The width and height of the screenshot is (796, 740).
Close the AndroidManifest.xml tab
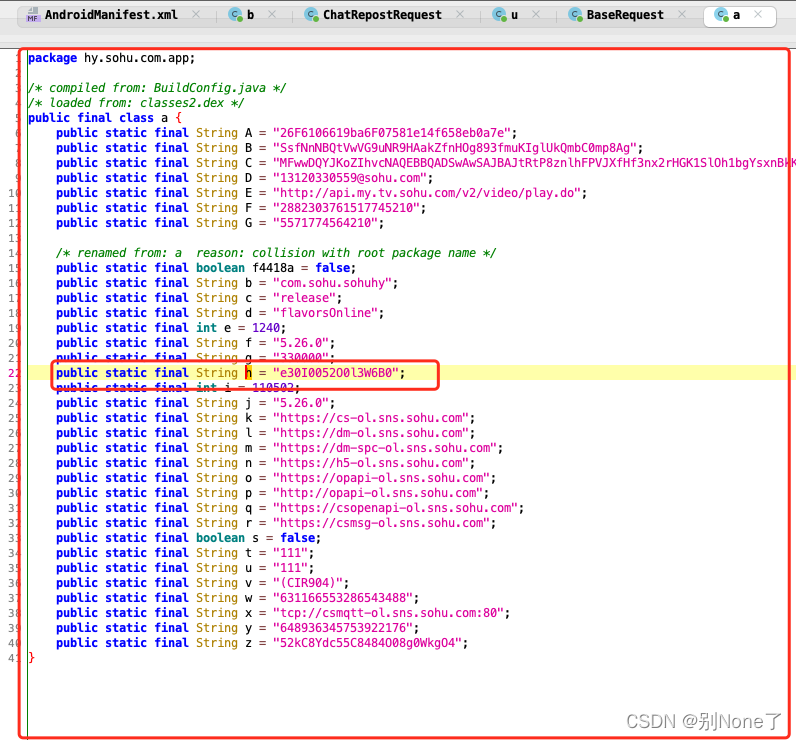[196, 15]
